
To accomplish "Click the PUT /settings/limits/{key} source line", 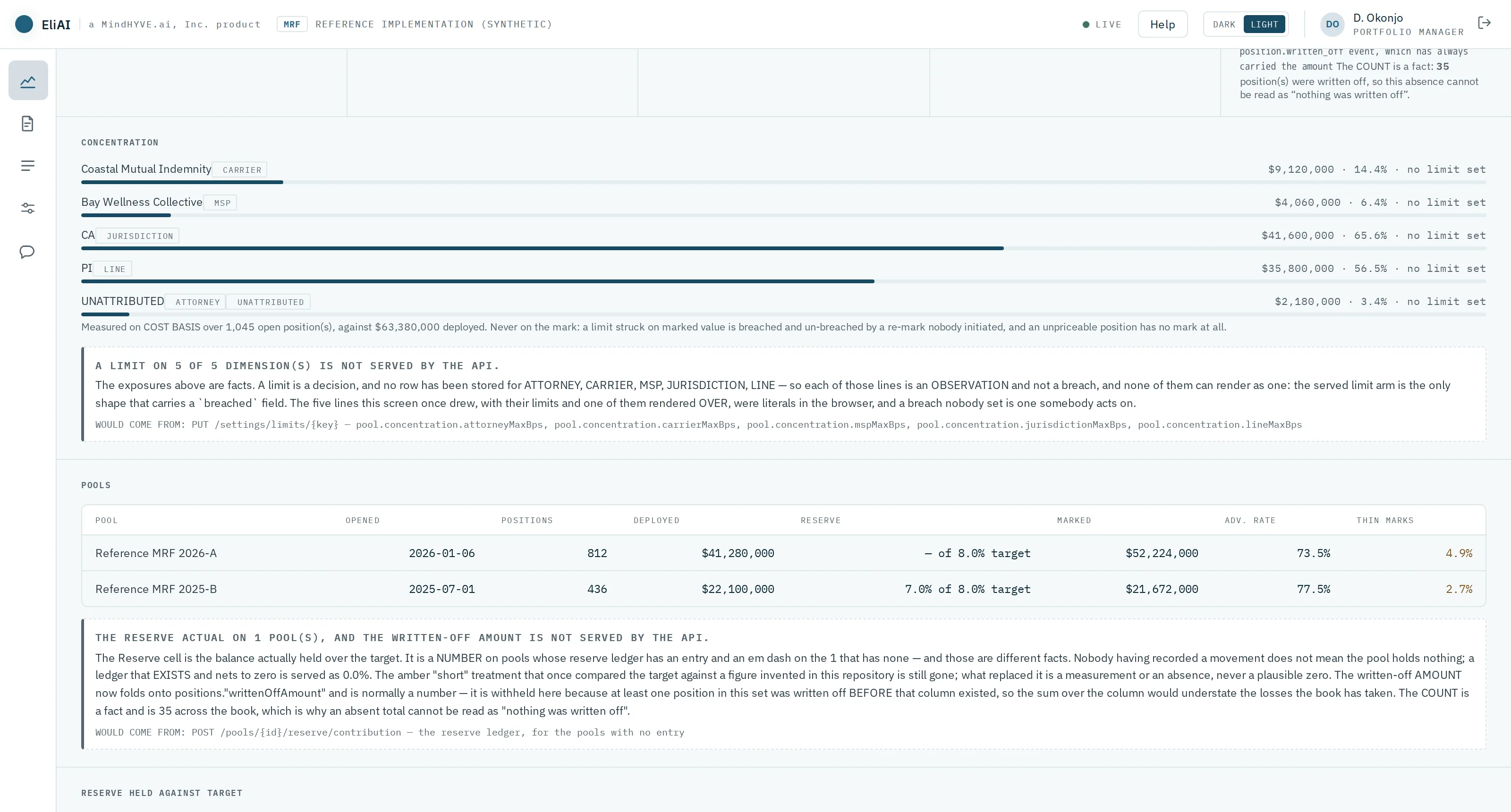I will tap(698, 424).
